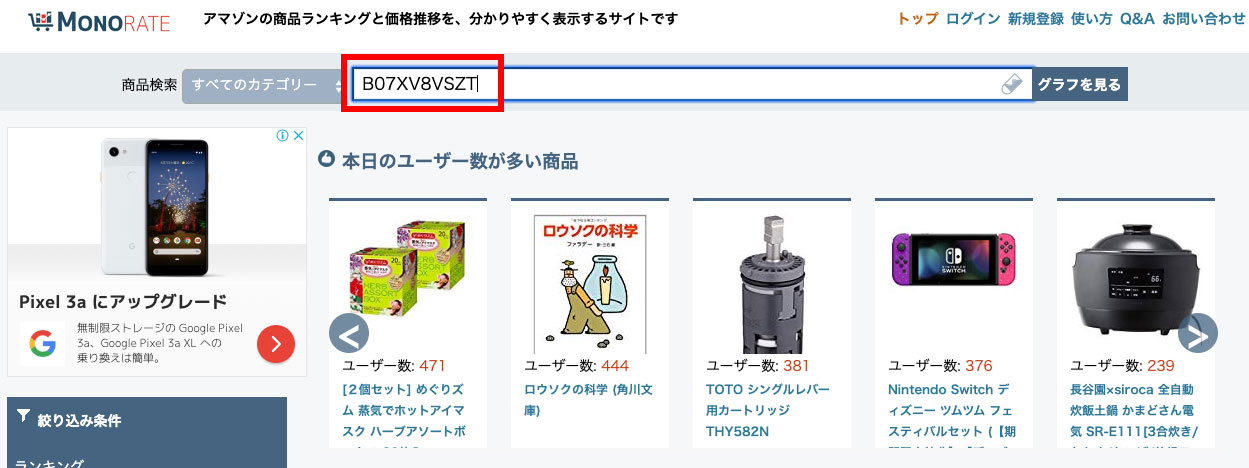Open 使い方 guide link

pos(1092,19)
